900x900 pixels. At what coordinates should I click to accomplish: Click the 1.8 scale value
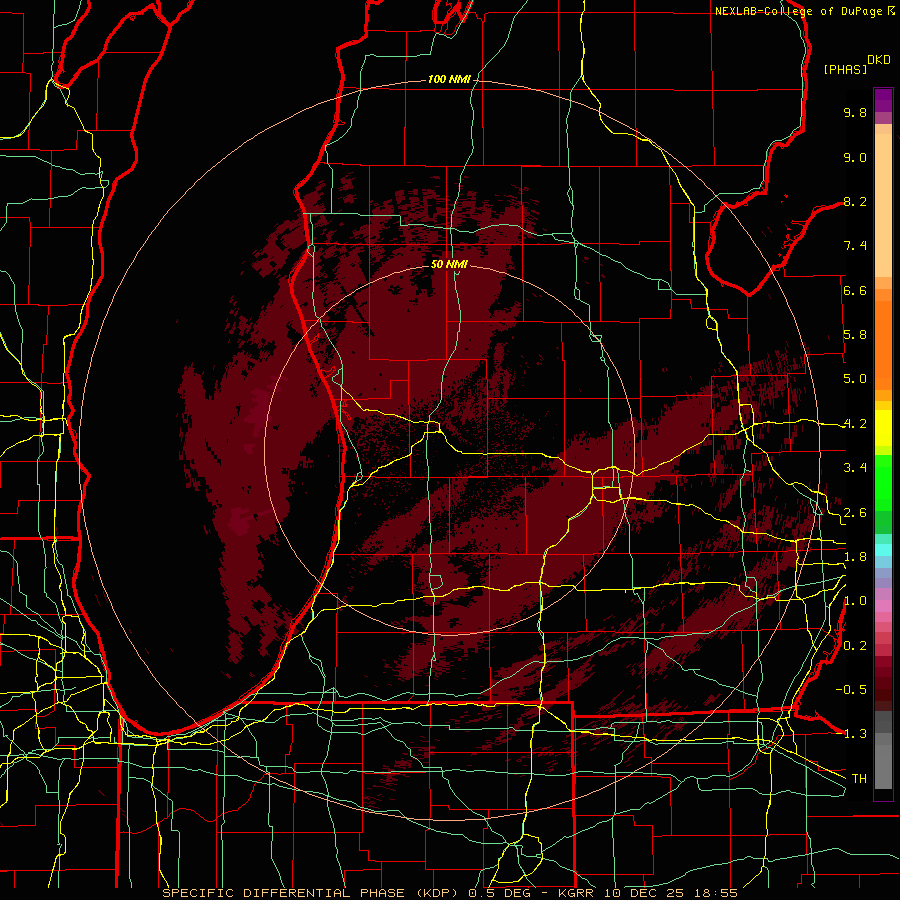[855, 557]
